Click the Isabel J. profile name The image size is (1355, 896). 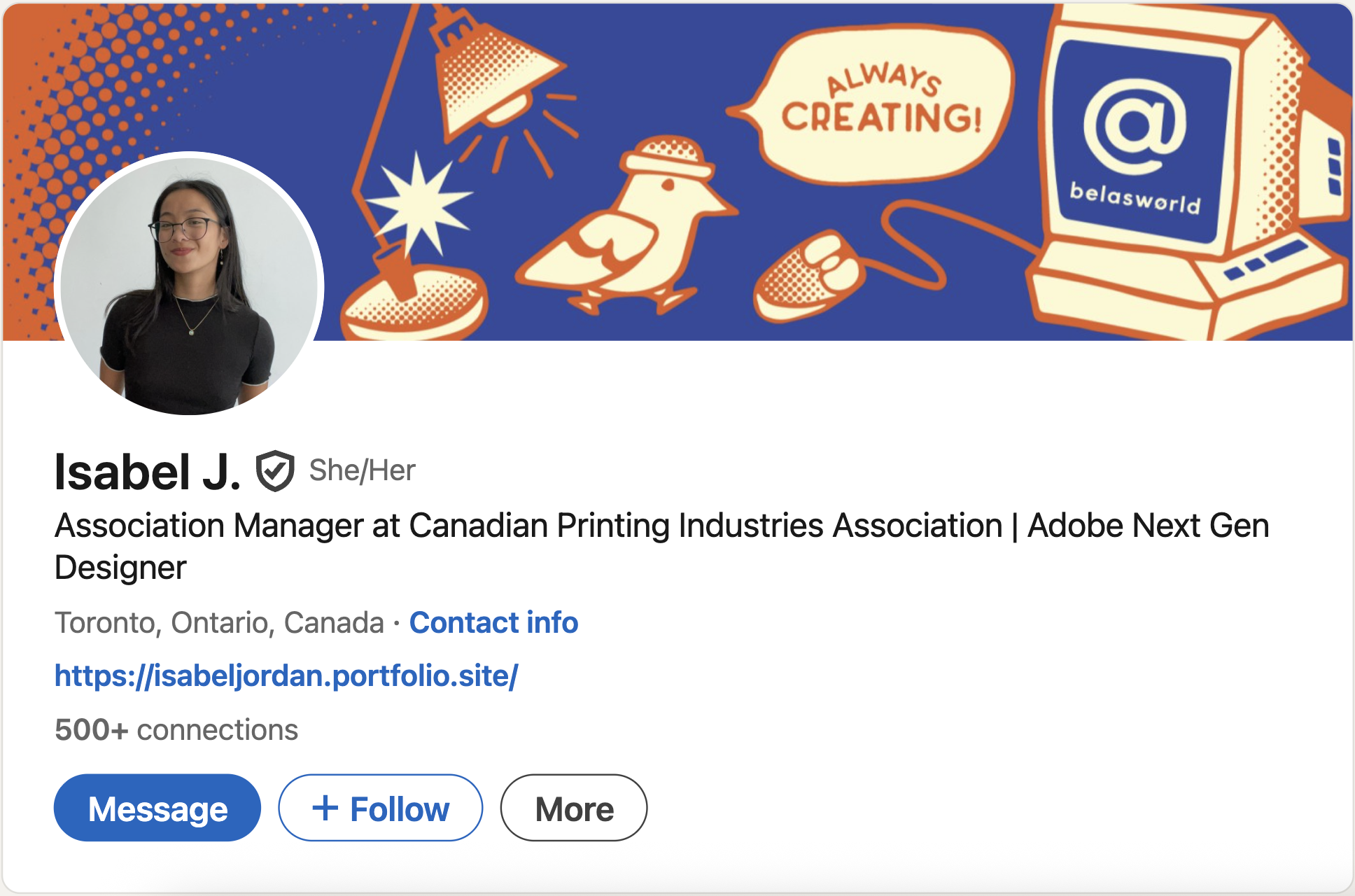(x=148, y=472)
